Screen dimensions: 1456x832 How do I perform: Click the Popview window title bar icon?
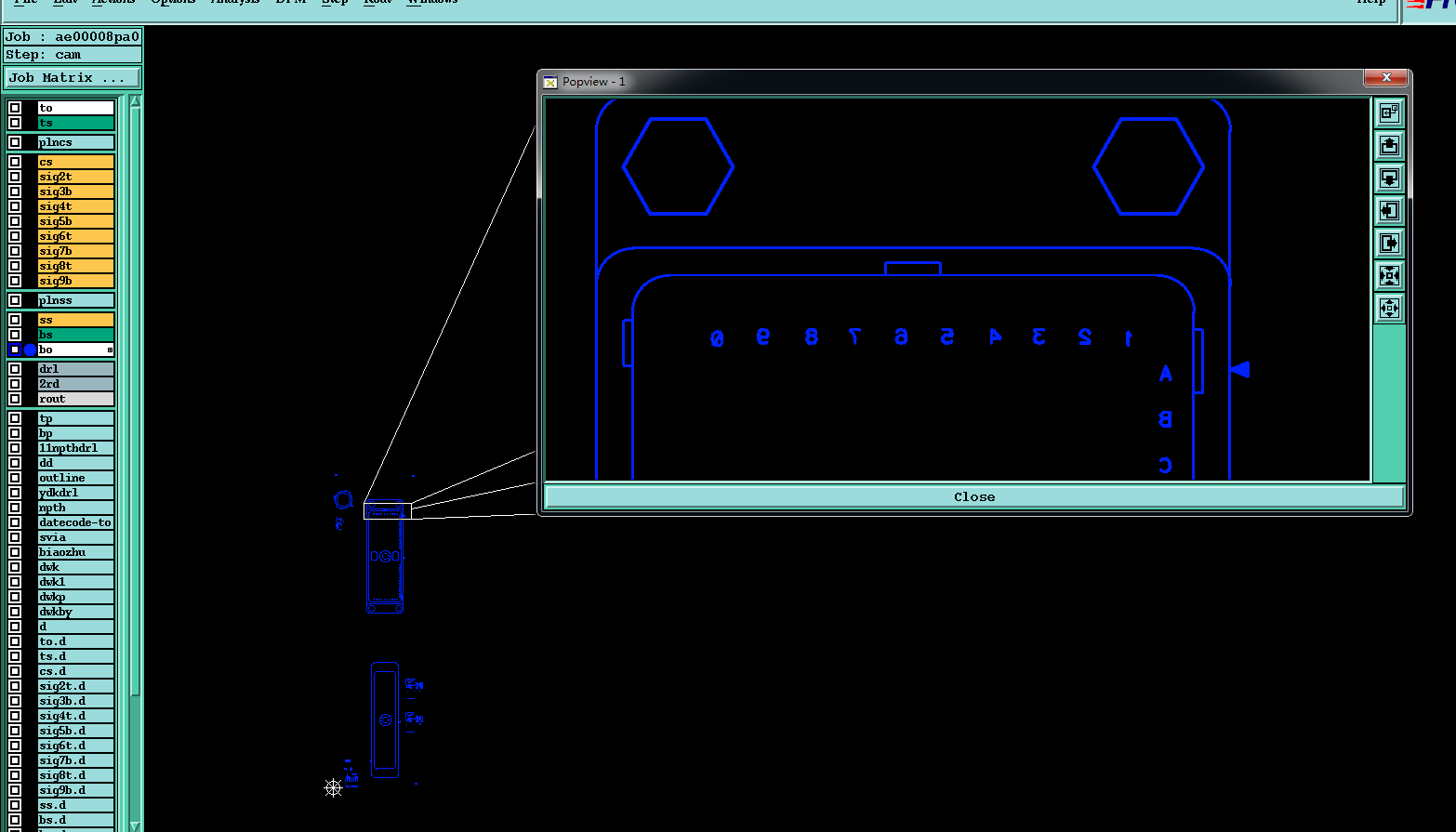(x=550, y=82)
